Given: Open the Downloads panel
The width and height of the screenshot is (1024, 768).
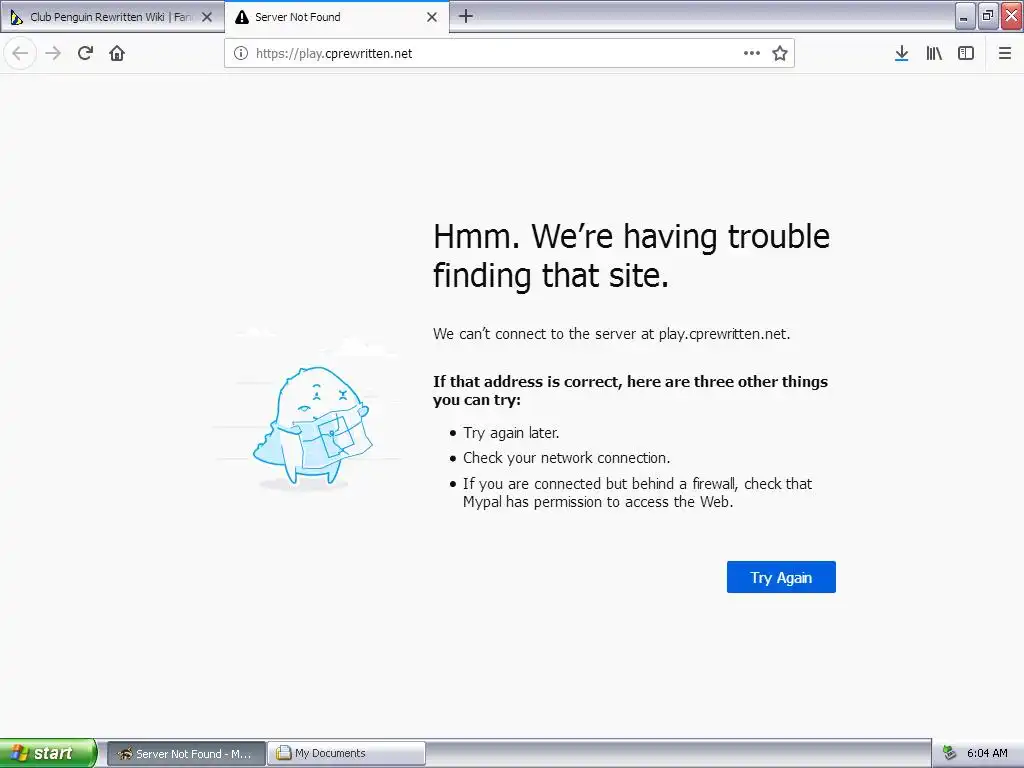Looking at the screenshot, I should [x=902, y=53].
